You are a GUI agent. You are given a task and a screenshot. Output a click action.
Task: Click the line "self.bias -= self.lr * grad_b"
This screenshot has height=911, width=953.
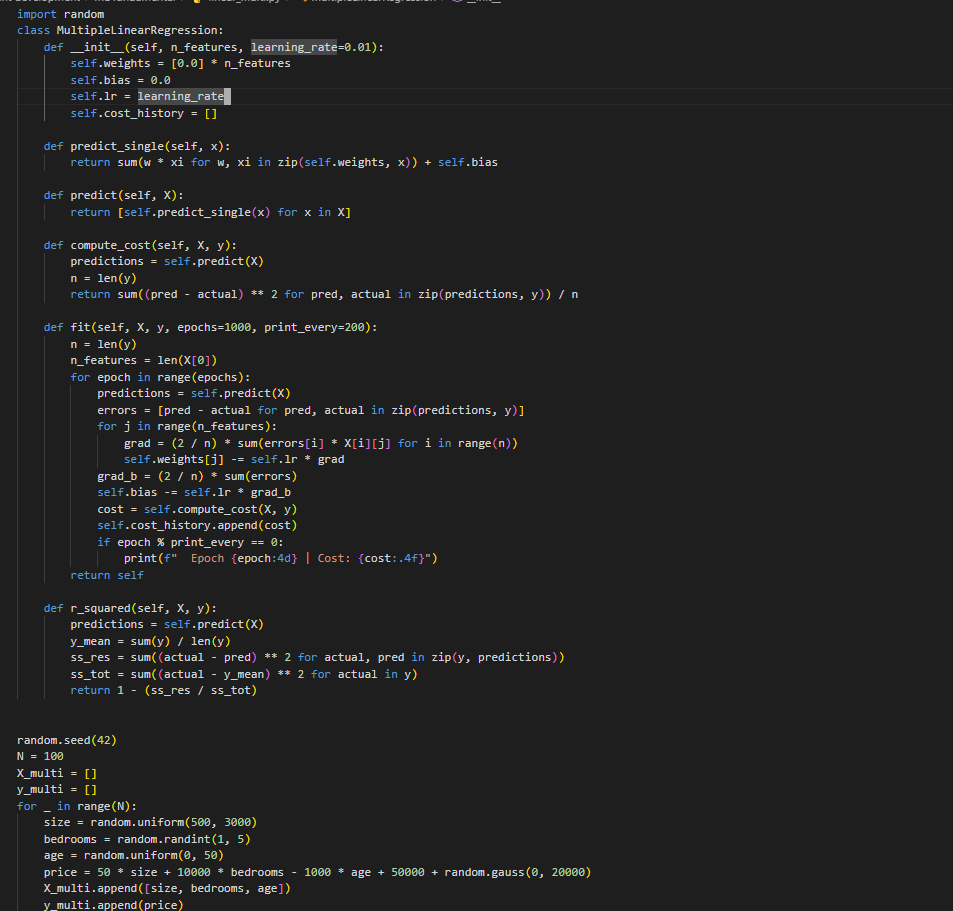(194, 493)
